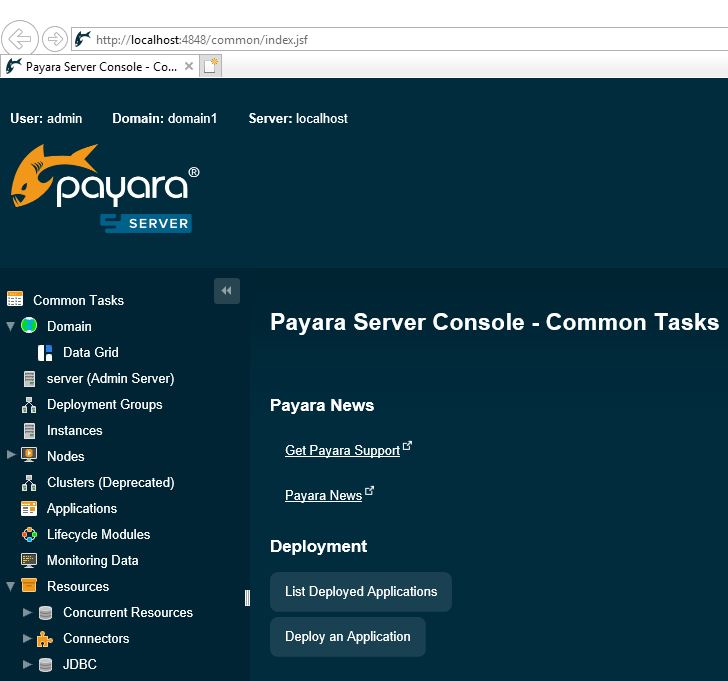
Task: Click the Data Grid icon
Action: click(x=45, y=353)
